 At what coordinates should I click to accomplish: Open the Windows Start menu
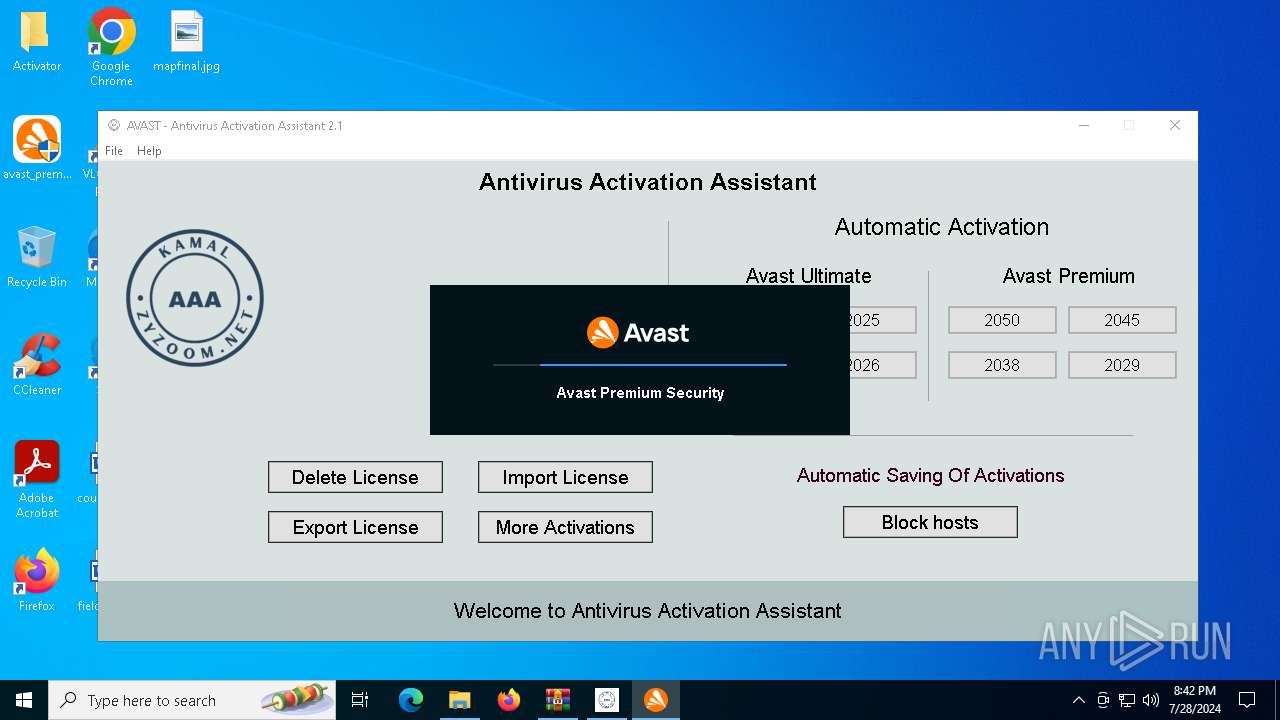coord(24,700)
